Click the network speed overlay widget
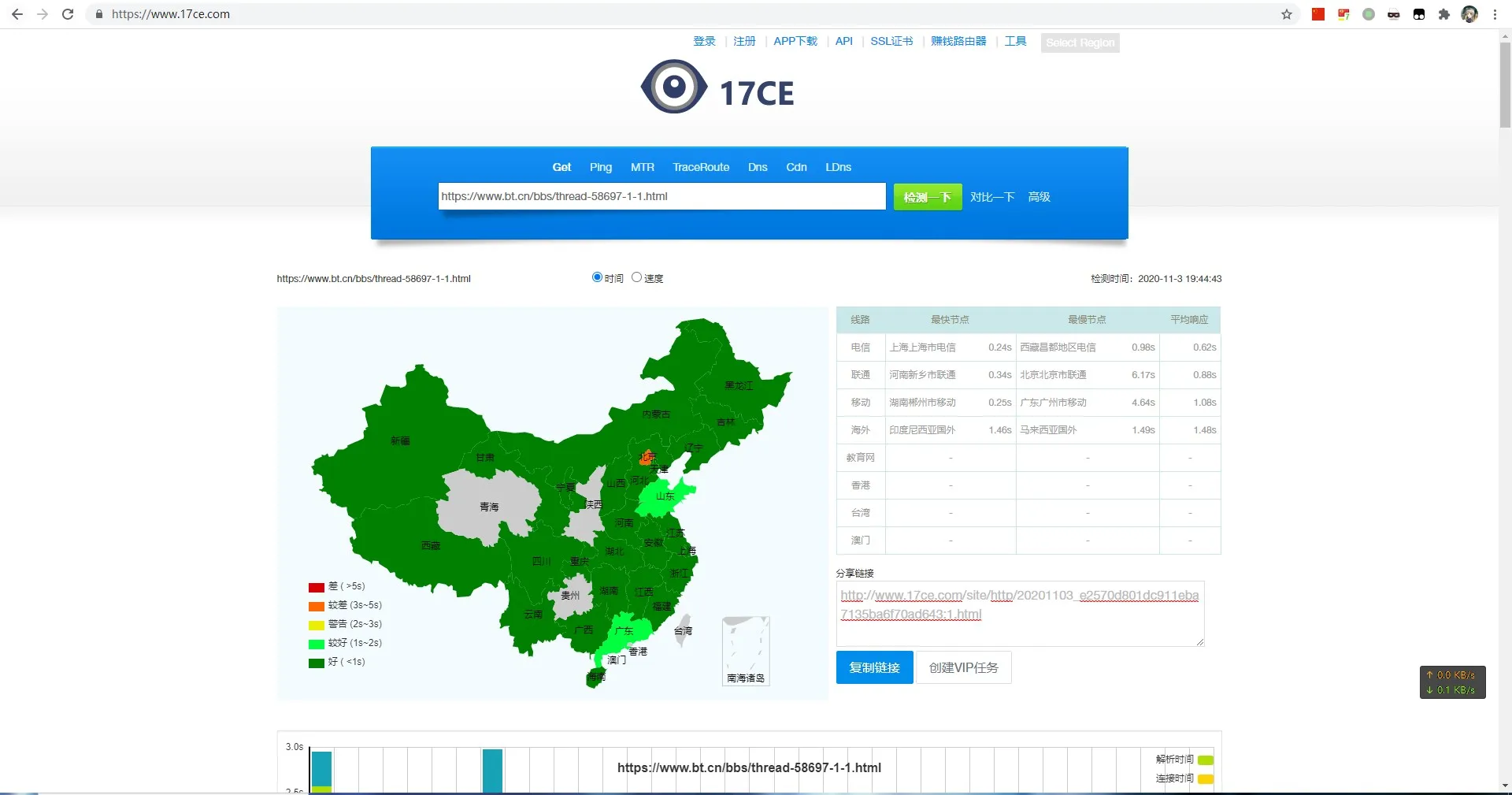Screen dimensions: 1512x795 tap(1452, 682)
